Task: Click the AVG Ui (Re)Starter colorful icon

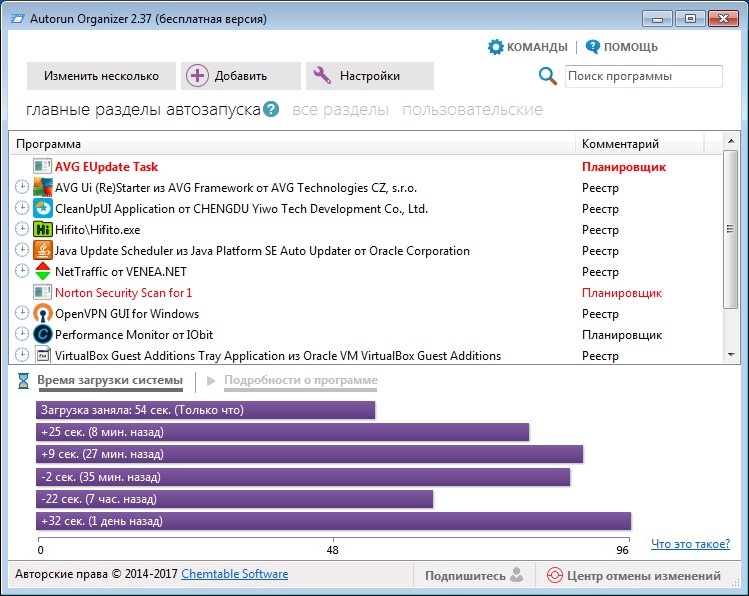Action: tap(43, 187)
